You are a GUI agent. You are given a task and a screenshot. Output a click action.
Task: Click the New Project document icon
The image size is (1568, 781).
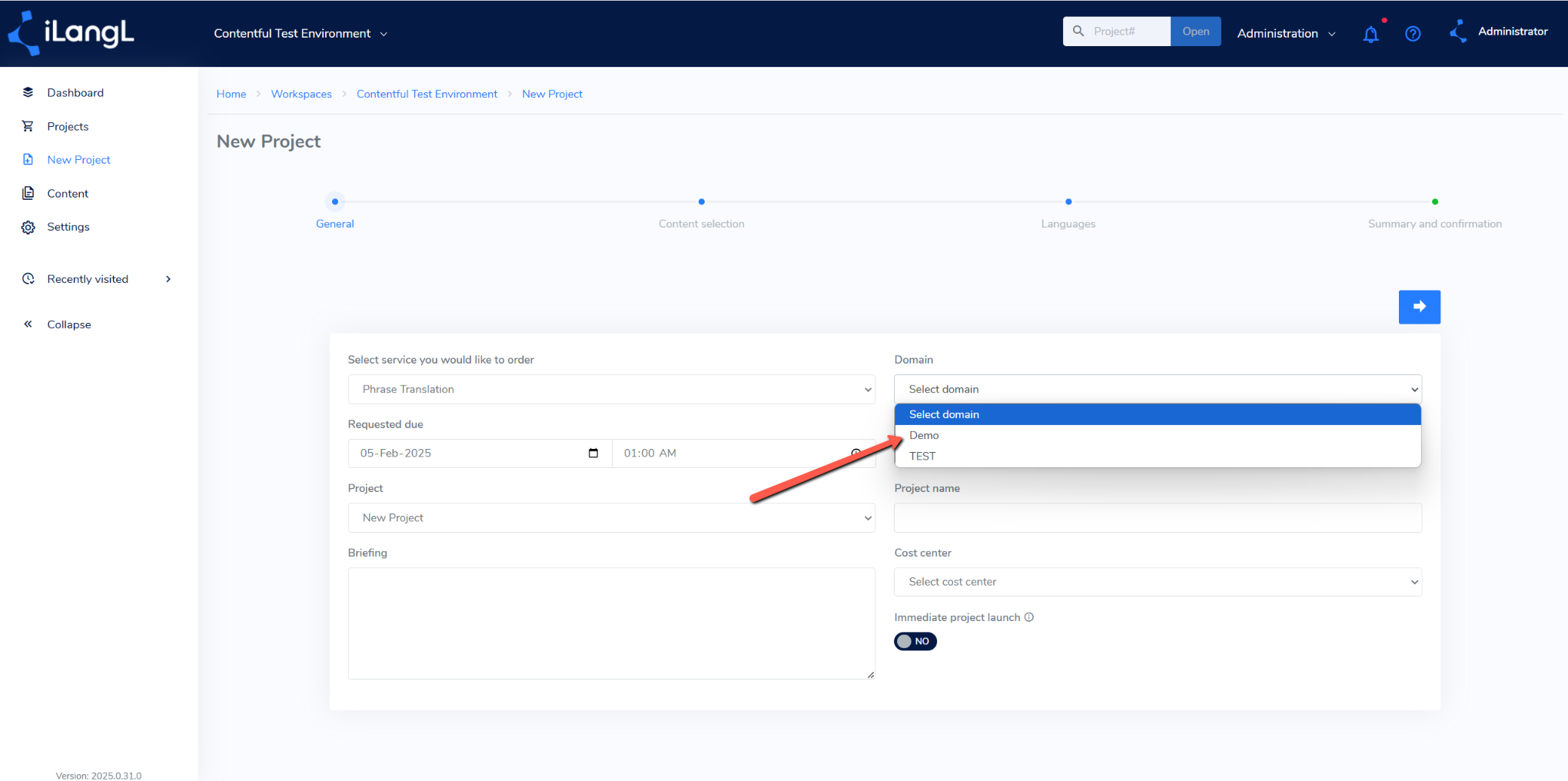[28, 159]
